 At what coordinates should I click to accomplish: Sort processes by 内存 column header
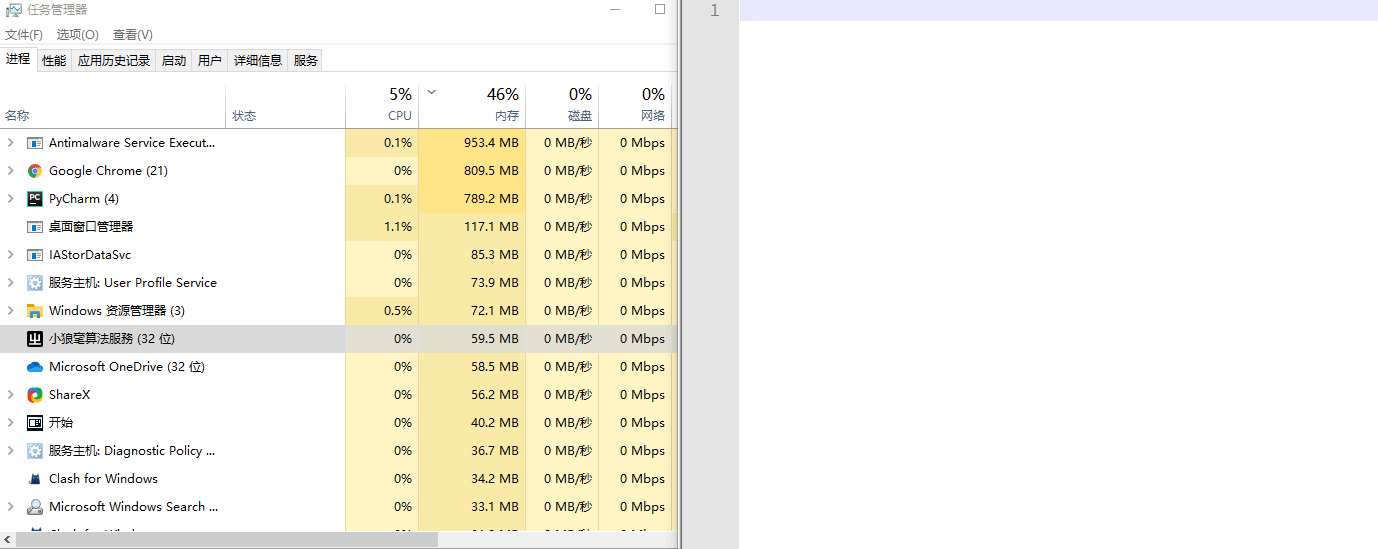[x=472, y=107]
